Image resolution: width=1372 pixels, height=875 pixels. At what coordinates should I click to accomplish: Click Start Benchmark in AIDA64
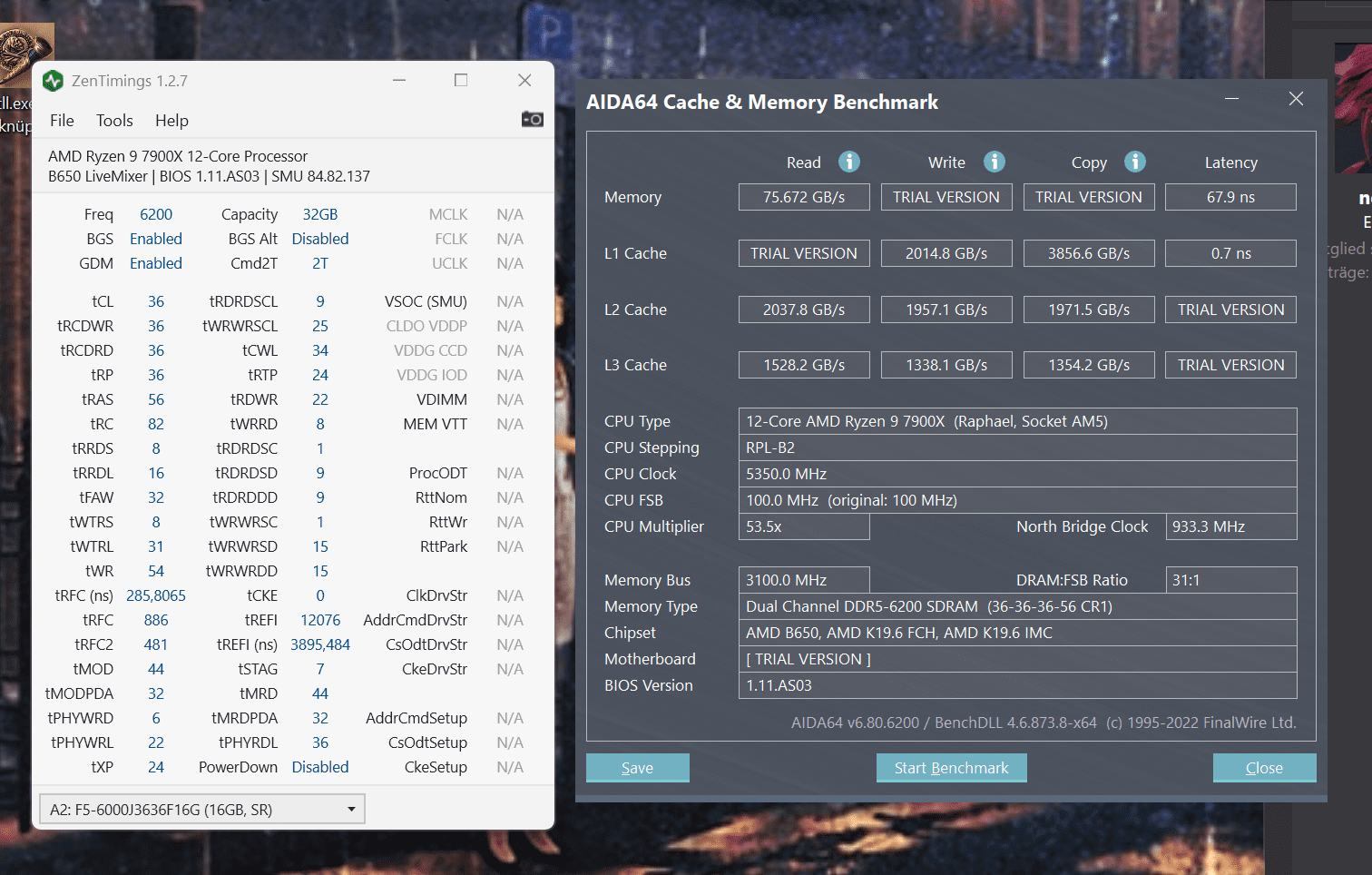[x=952, y=768]
